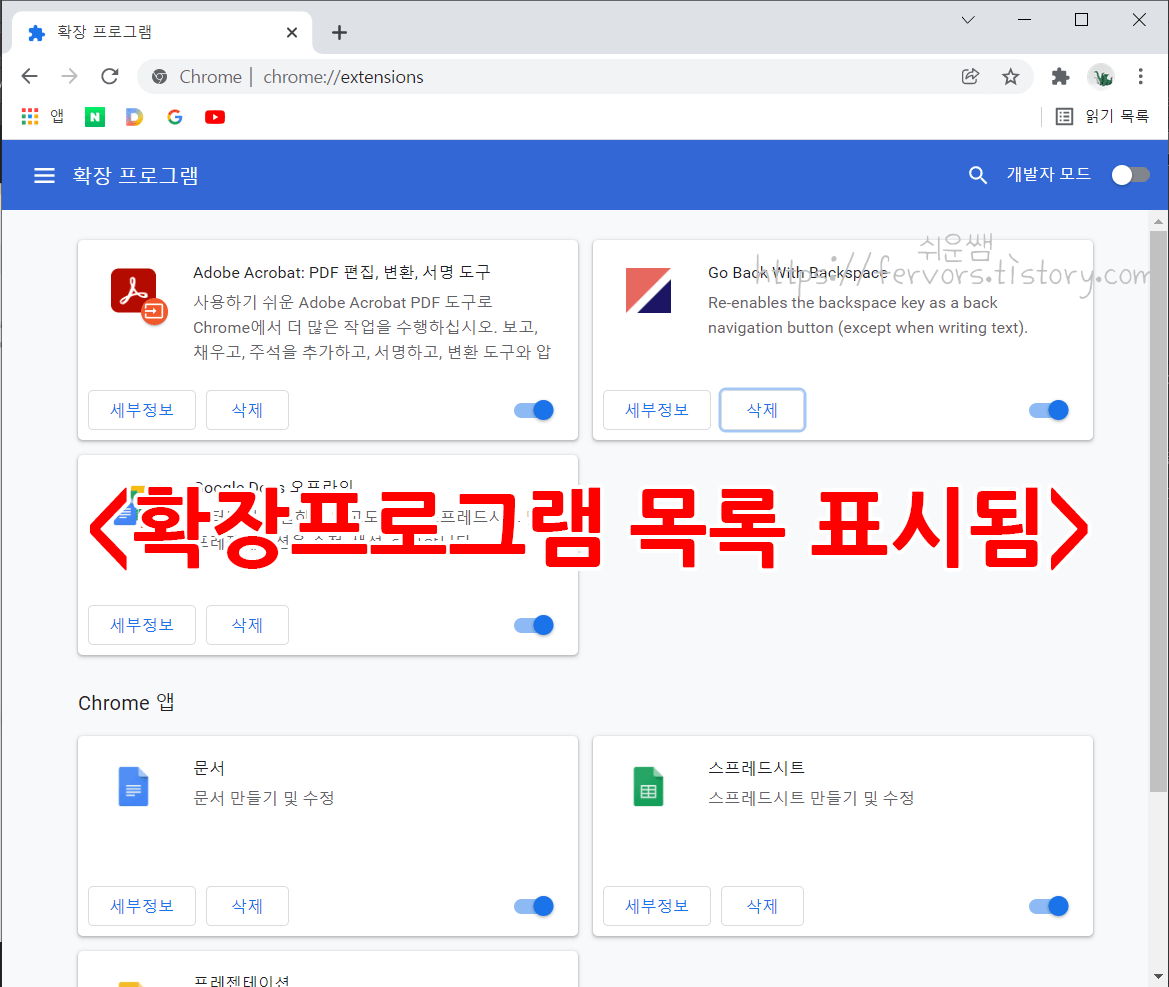Open the Chrome profile avatar
The height and width of the screenshot is (987, 1169).
tap(1101, 76)
